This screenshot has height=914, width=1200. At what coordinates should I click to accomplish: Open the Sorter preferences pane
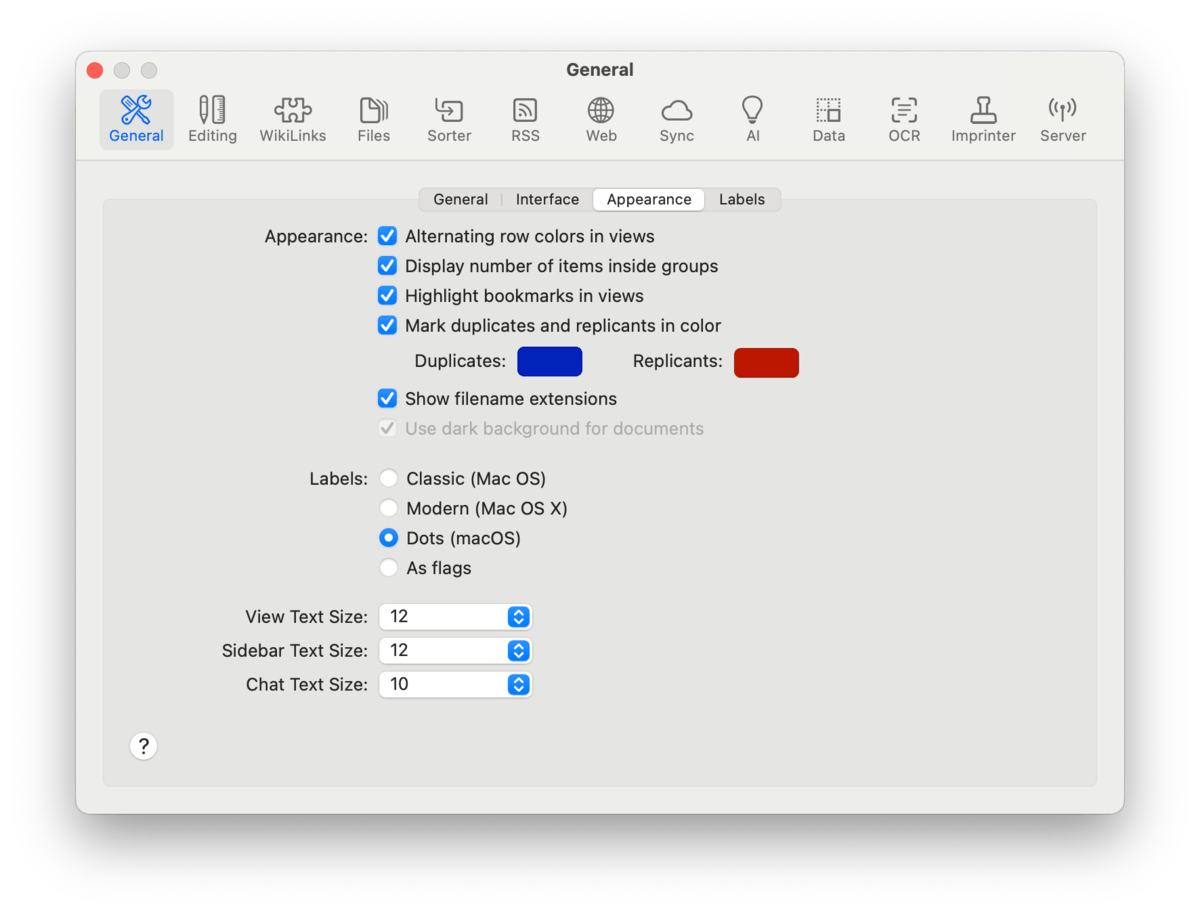coord(449,120)
